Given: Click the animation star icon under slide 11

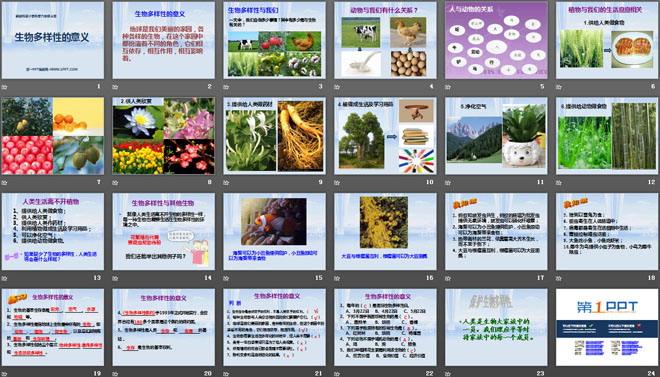Looking at the screenshot, I should pos(448,183).
